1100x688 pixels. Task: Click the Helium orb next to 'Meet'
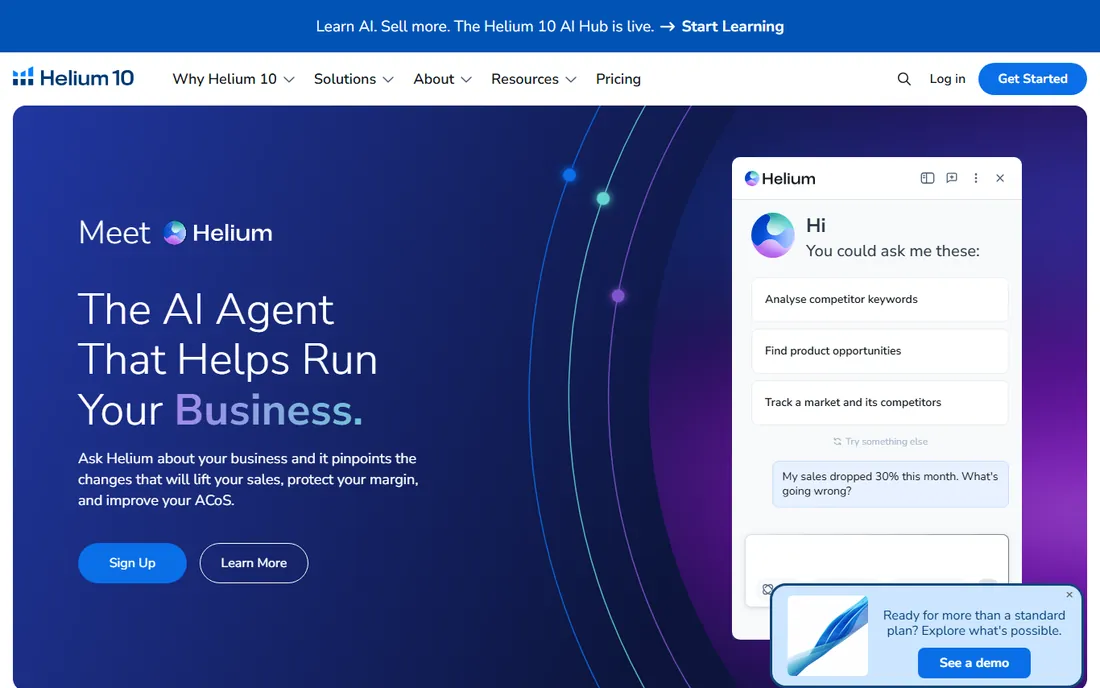pos(175,233)
